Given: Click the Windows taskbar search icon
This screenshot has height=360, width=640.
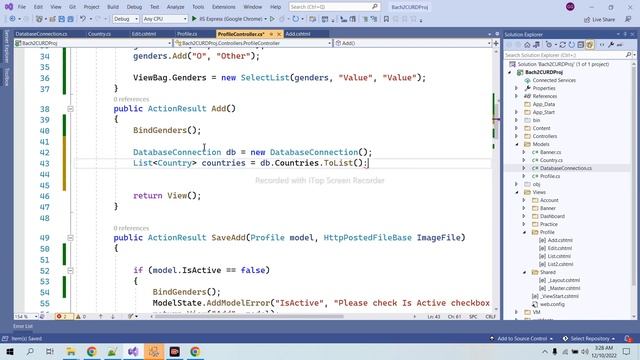Looking at the screenshot, I should click(30, 351).
